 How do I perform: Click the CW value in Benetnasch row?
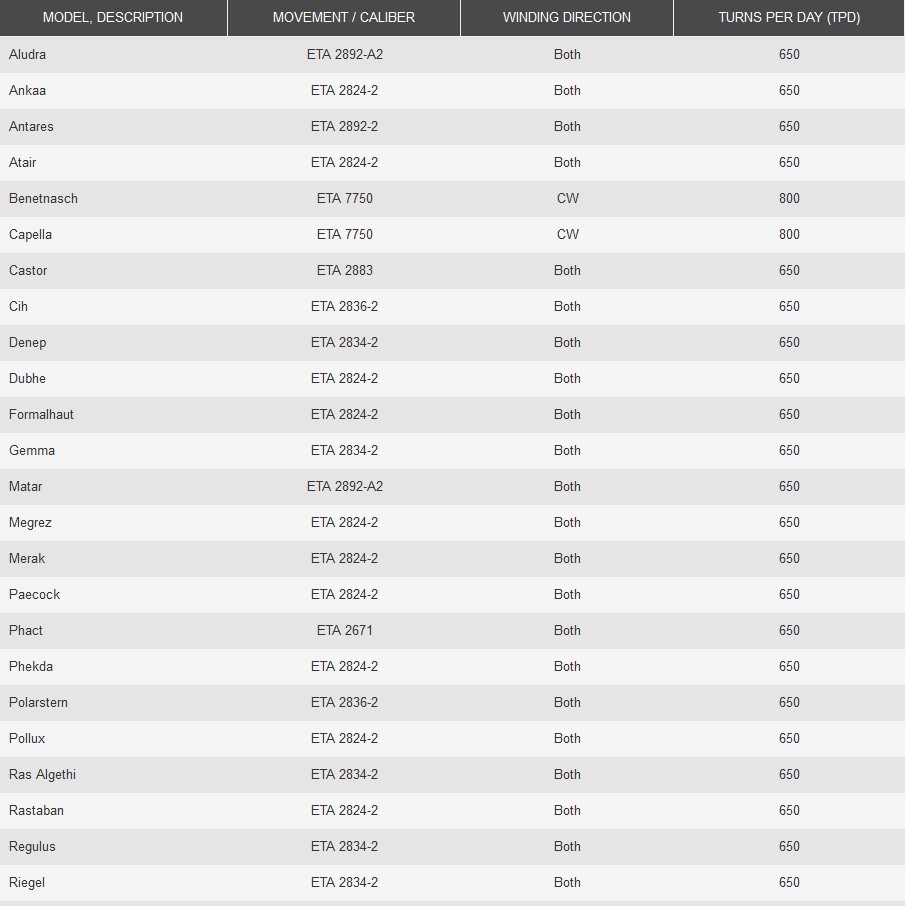[567, 198]
